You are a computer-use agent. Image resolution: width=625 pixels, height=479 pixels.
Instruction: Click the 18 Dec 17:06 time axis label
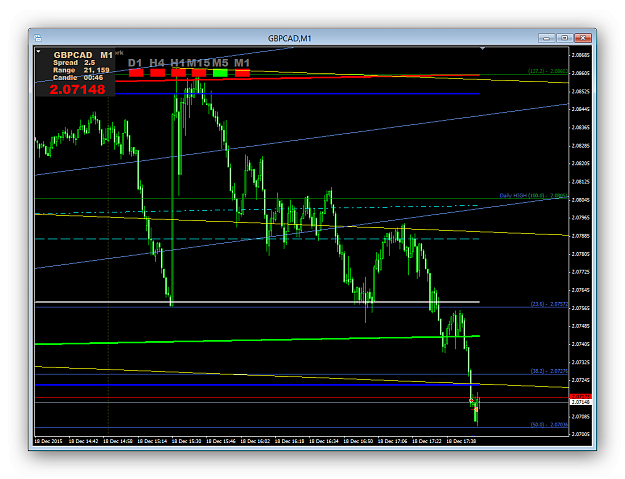(392, 441)
